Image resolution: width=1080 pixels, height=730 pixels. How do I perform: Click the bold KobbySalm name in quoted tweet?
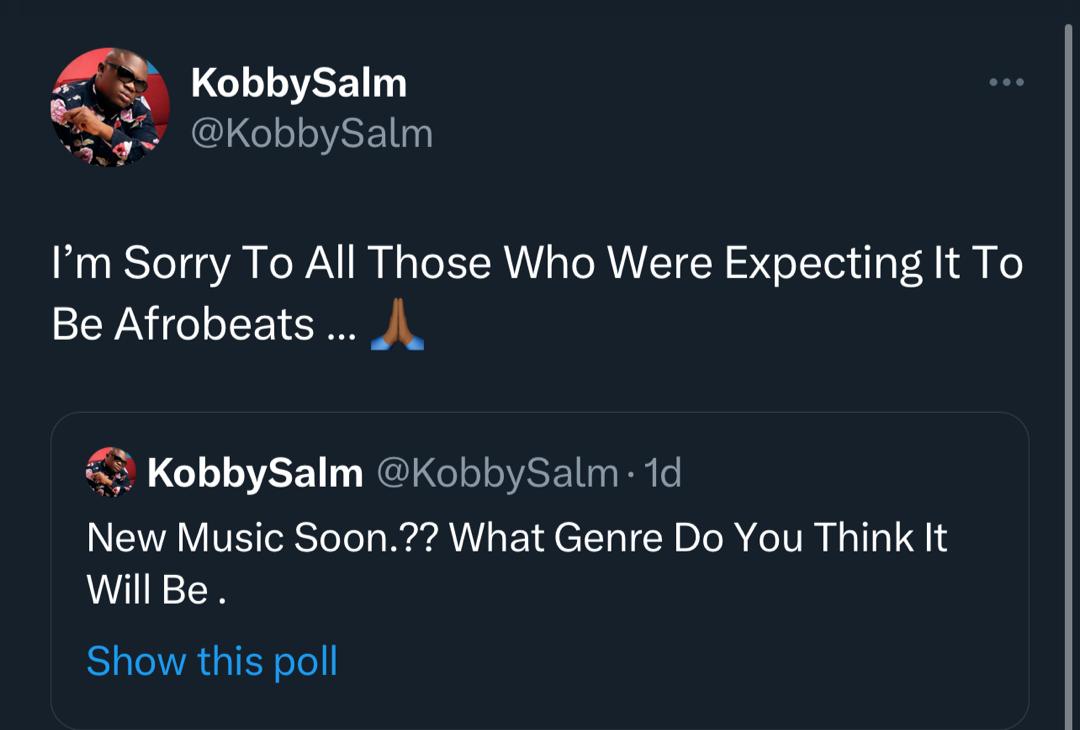(x=255, y=473)
